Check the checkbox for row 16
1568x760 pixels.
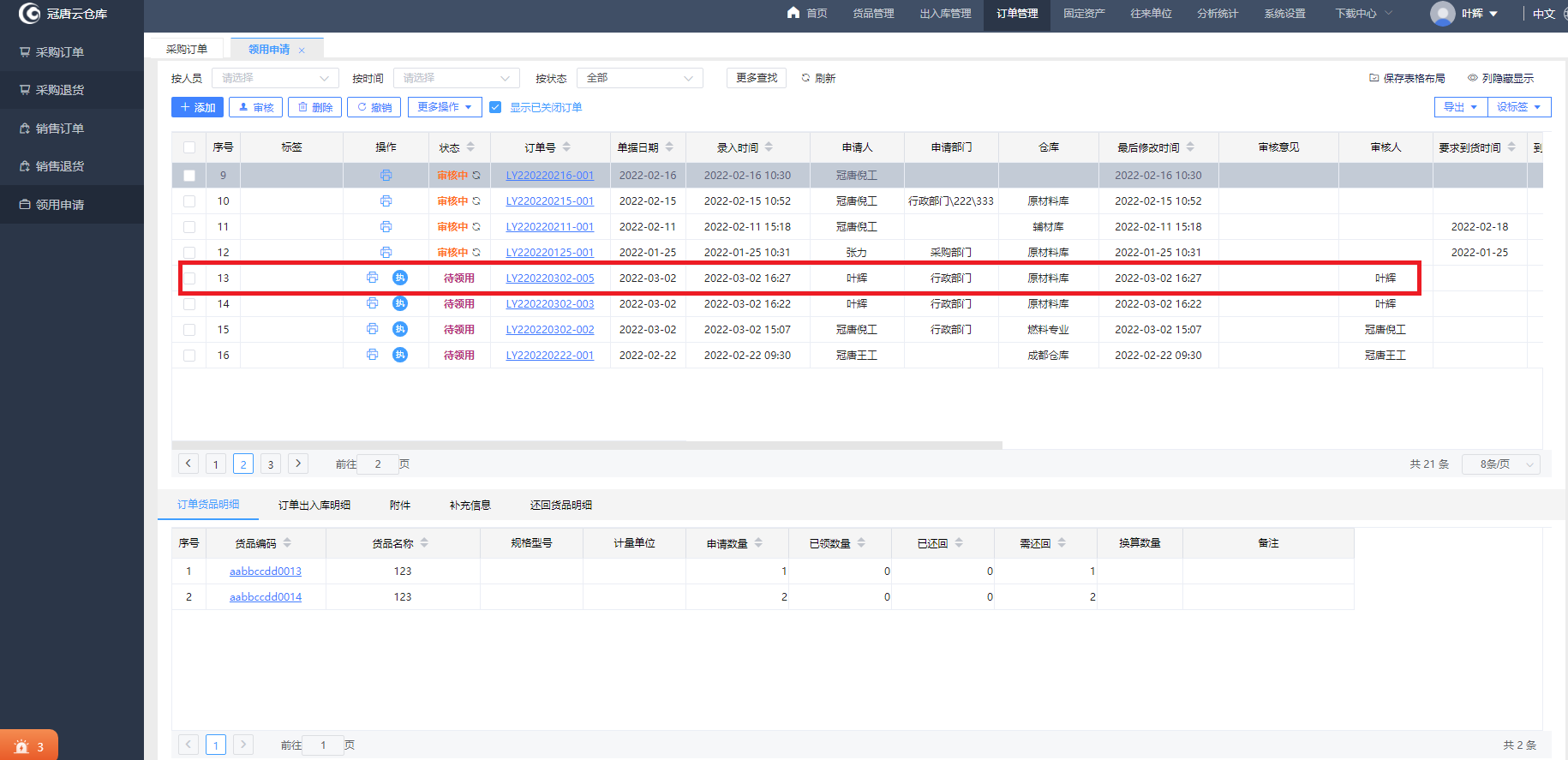pos(189,356)
